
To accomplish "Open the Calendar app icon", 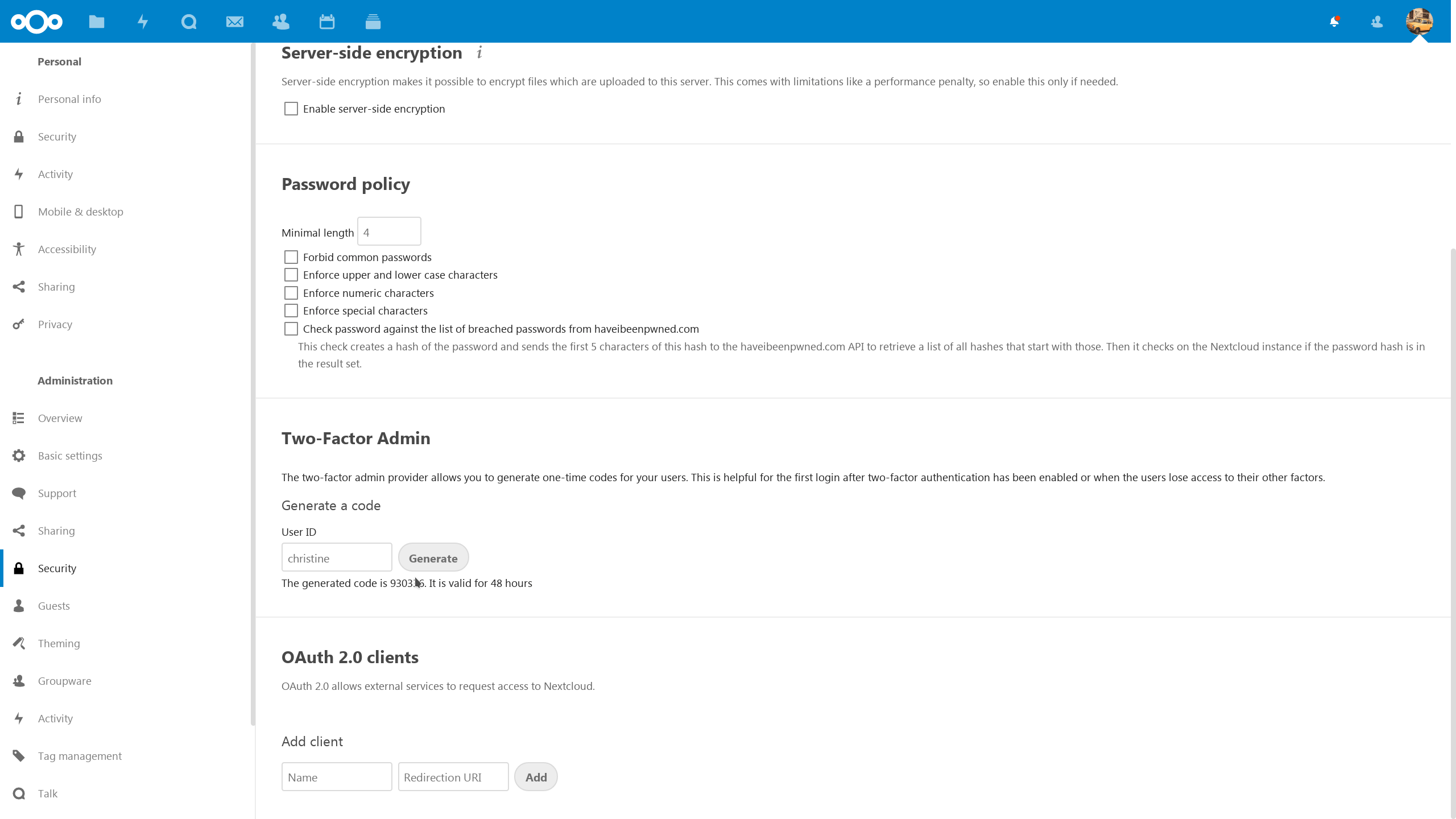I will point(327,22).
